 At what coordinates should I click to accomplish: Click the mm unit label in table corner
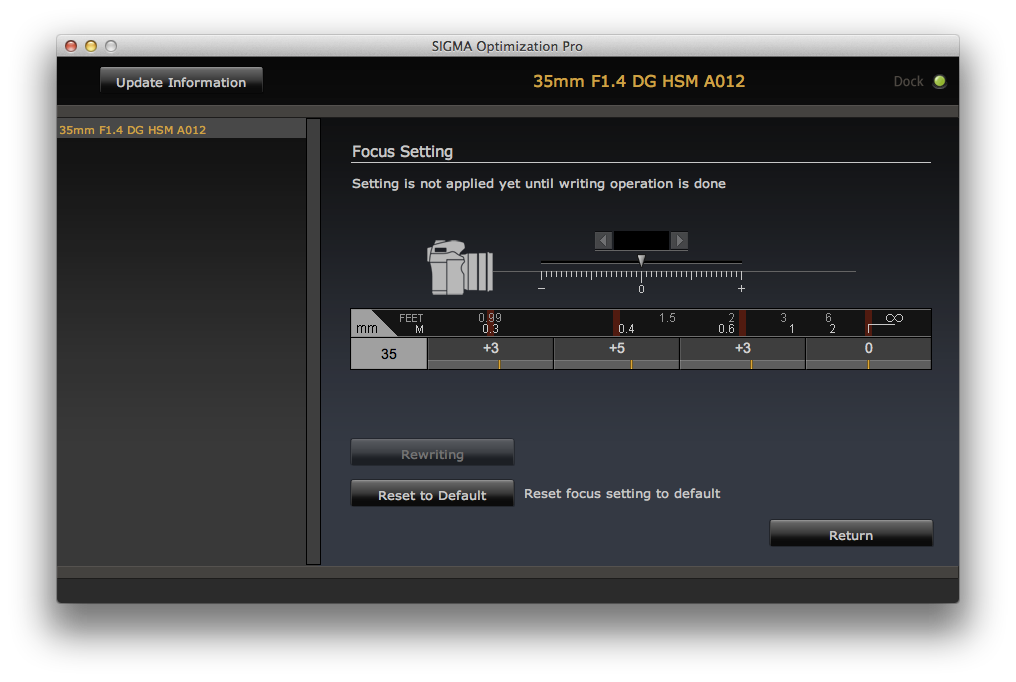[x=367, y=328]
